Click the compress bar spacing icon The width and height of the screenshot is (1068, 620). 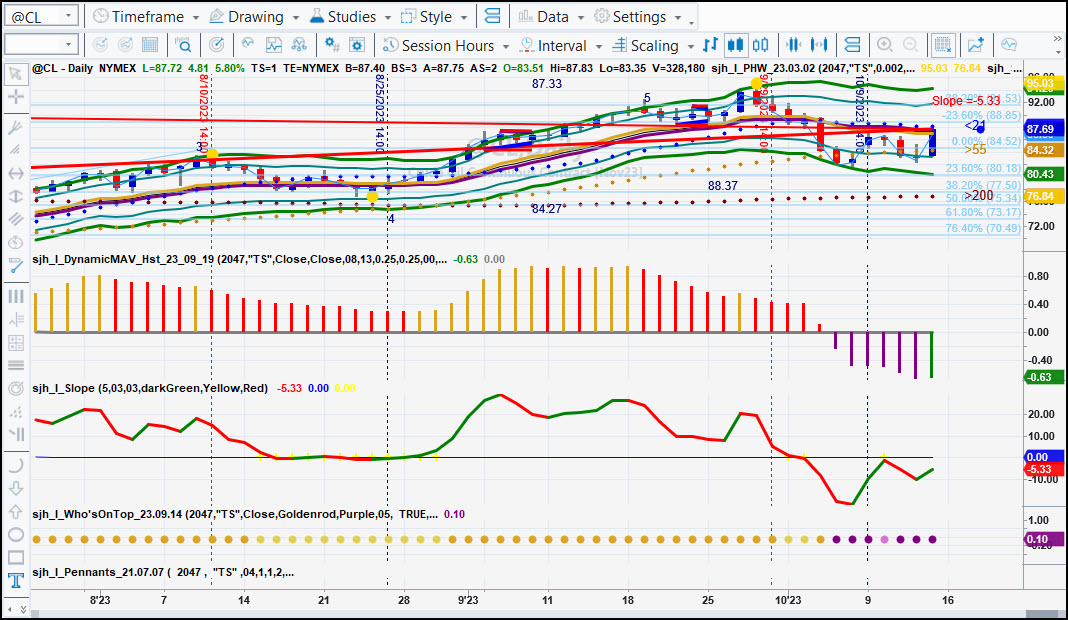[x=794, y=45]
